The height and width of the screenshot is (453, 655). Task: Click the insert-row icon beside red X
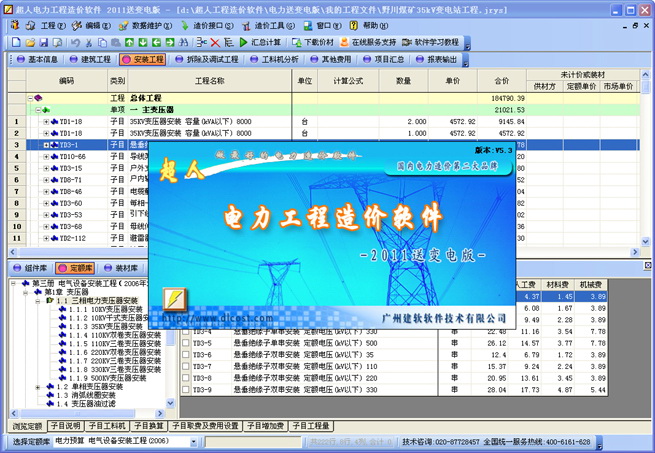pyautogui.click(x=202, y=42)
